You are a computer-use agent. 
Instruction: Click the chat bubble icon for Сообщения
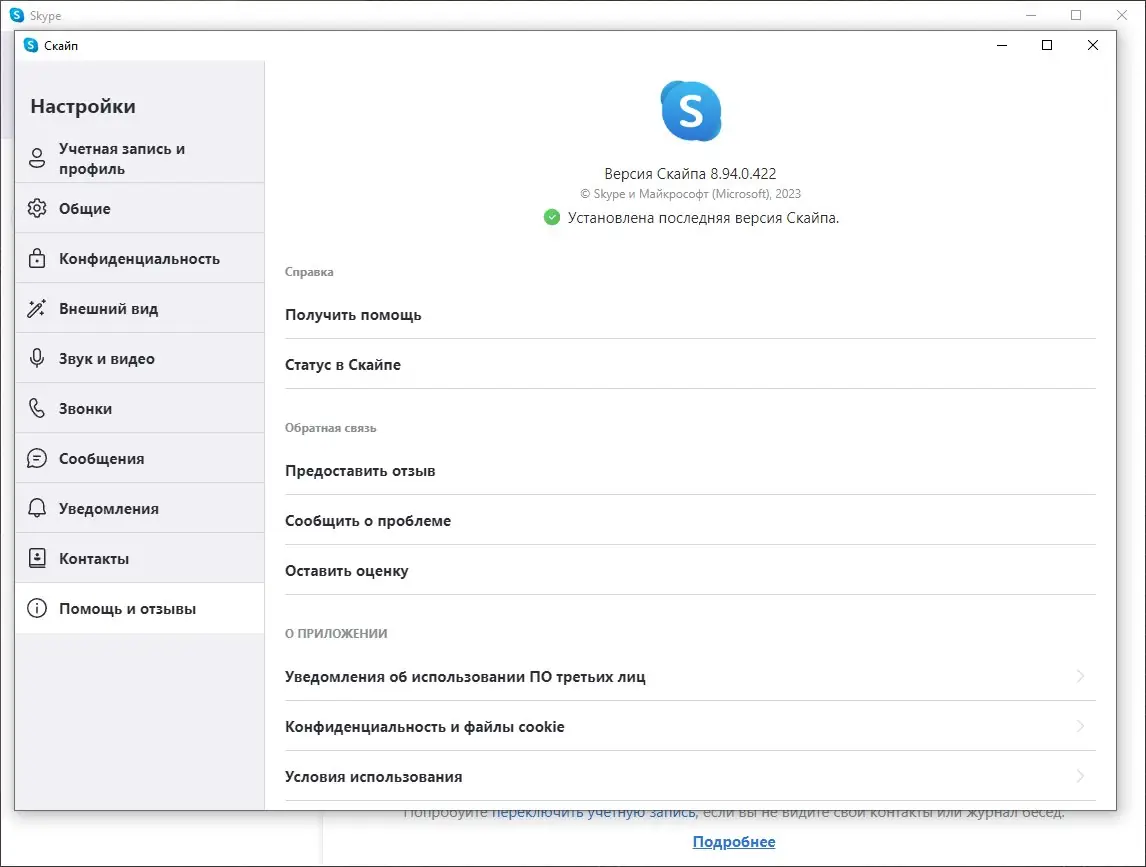[x=37, y=458]
